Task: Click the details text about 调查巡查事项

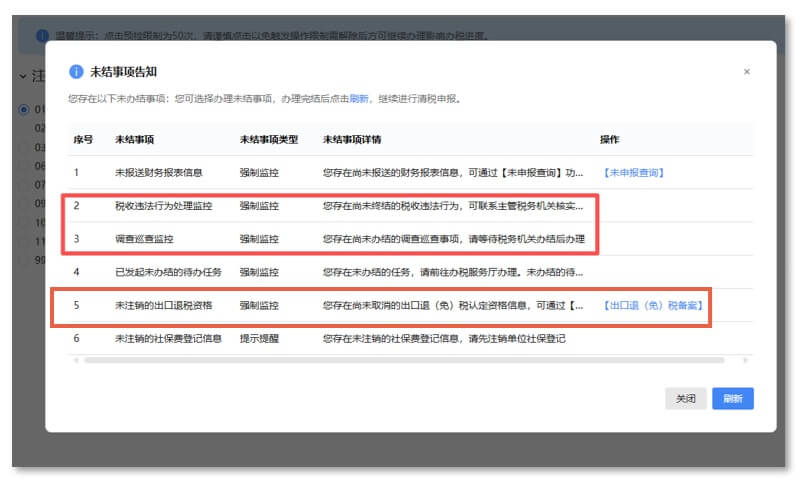Action: [x=454, y=239]
